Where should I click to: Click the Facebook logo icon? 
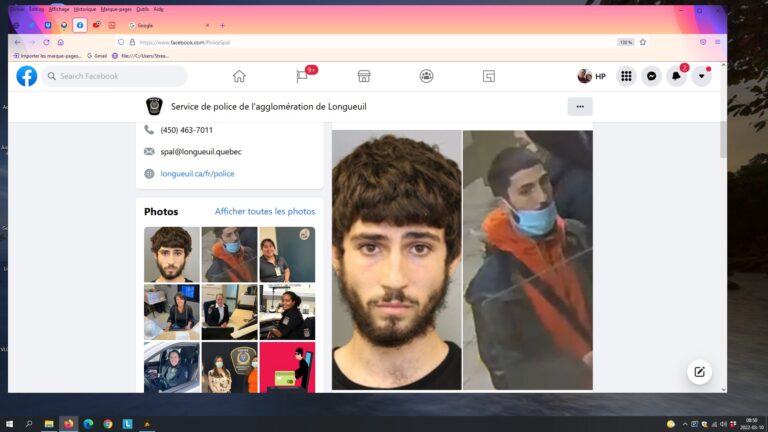[27, 76]
